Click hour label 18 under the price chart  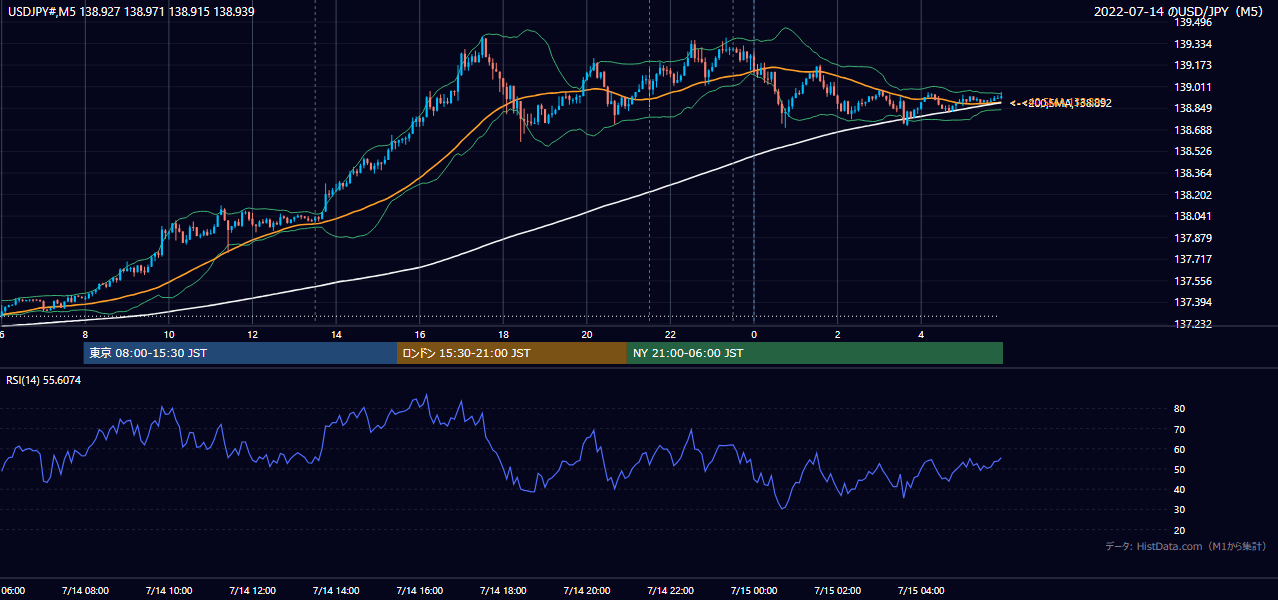503,334
